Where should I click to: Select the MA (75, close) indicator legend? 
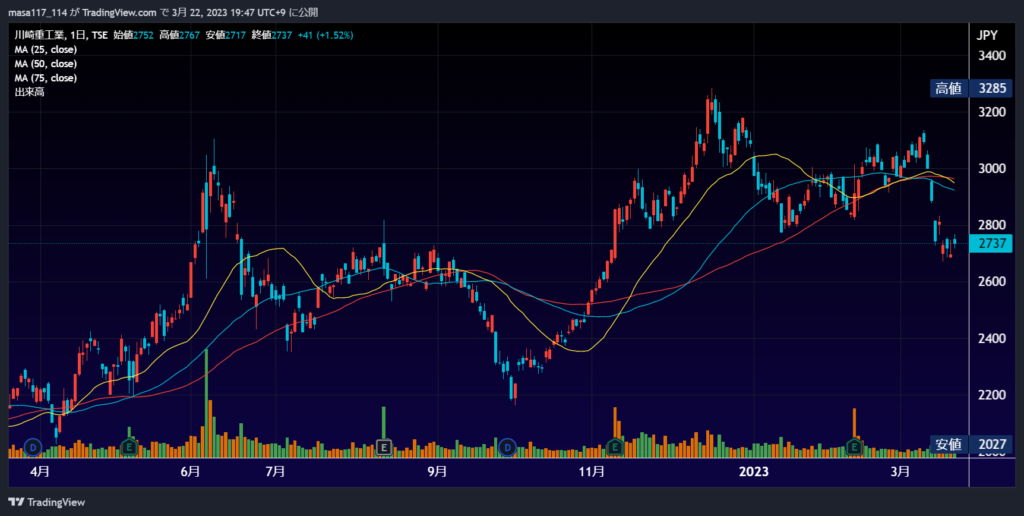pos(46,78)
